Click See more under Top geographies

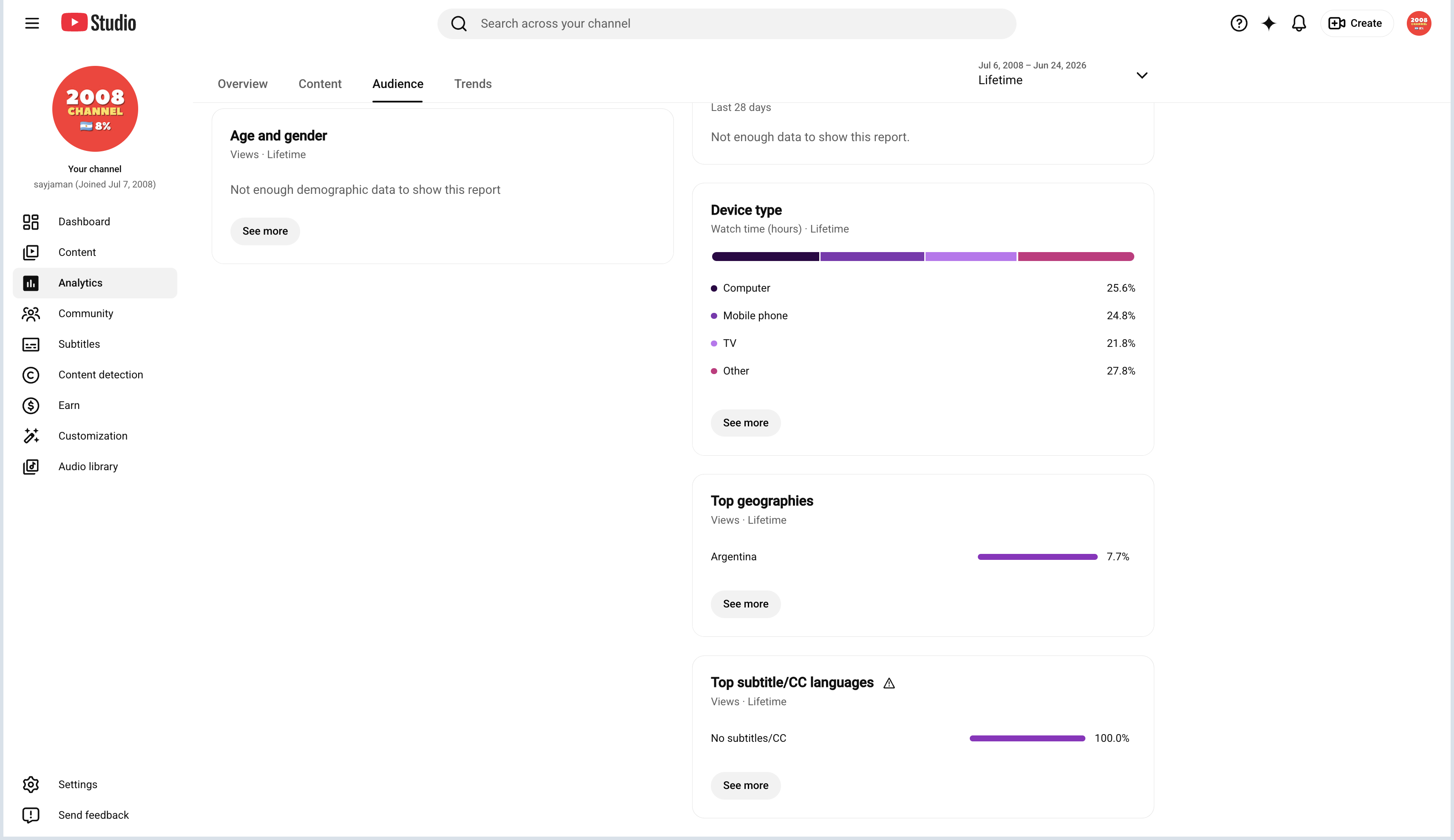coord(745,604)
